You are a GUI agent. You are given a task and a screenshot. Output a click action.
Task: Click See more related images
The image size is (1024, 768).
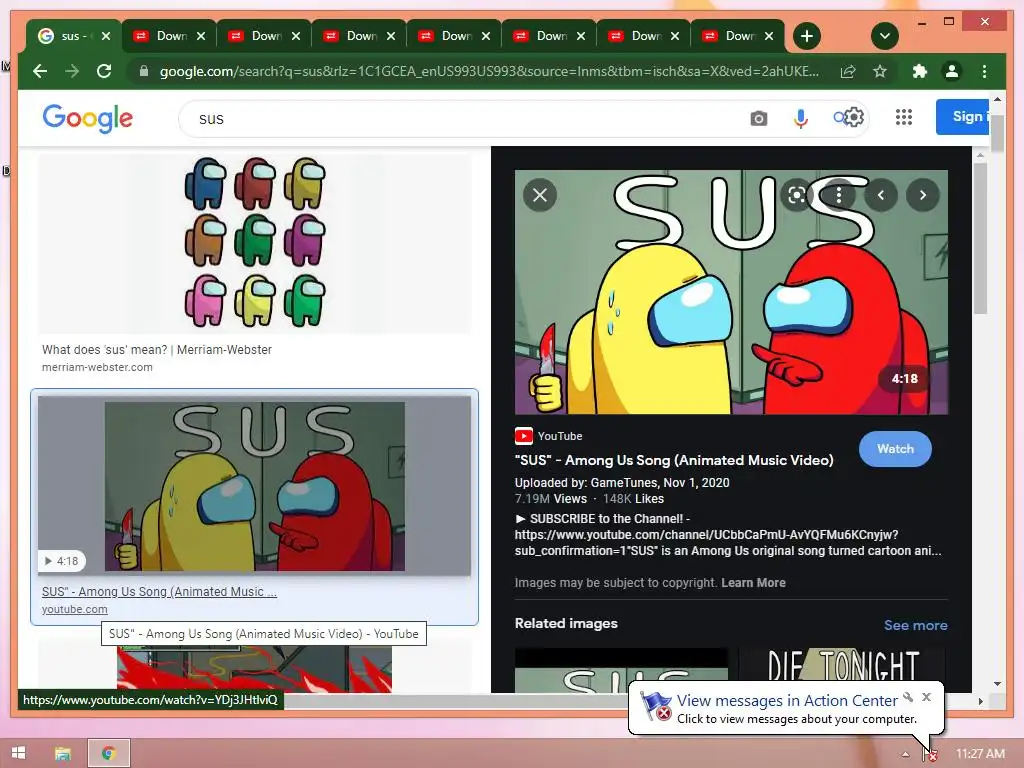tap(916, 625)
